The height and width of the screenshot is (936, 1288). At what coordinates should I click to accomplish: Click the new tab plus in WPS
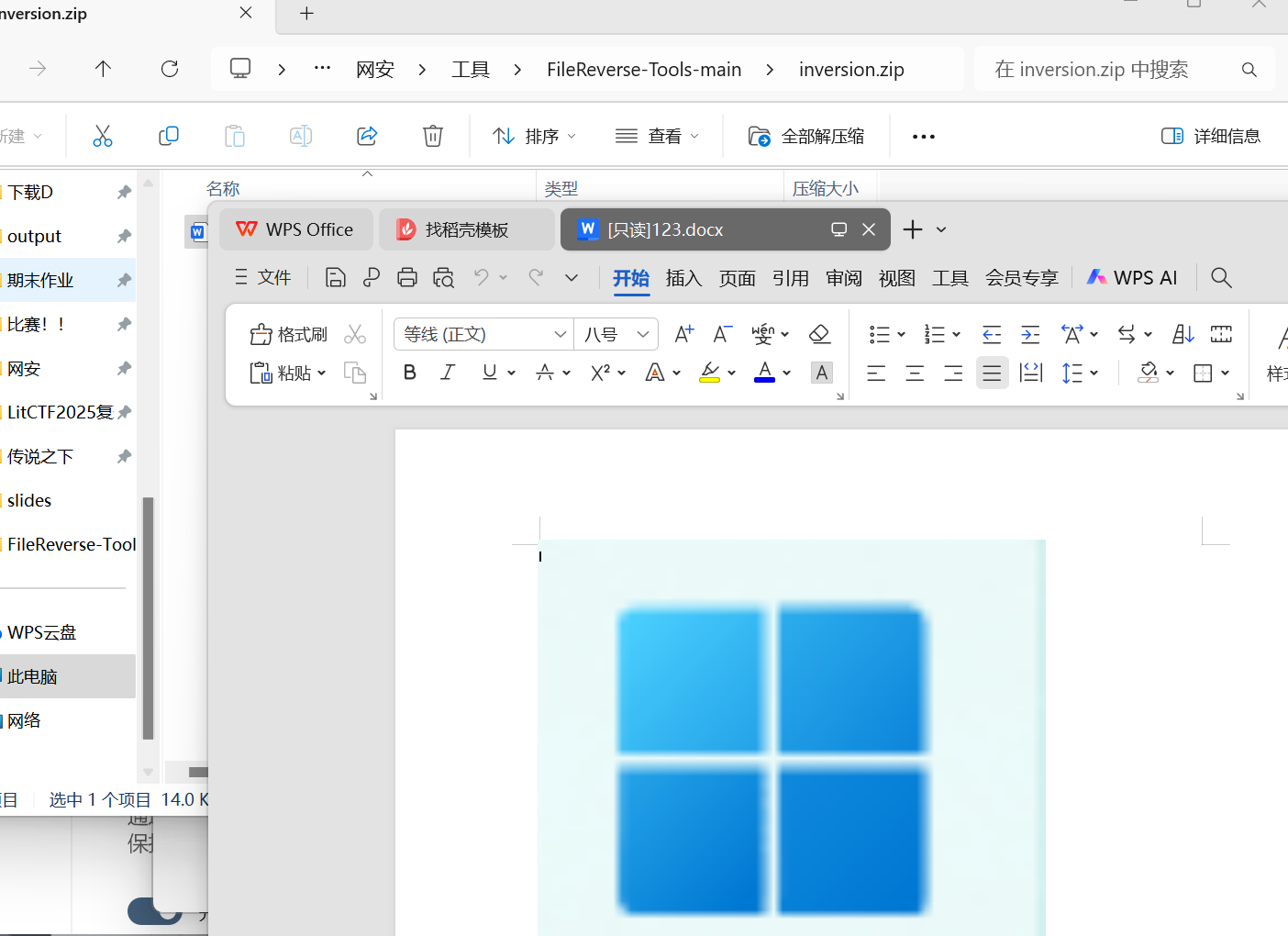pos(913,229)
